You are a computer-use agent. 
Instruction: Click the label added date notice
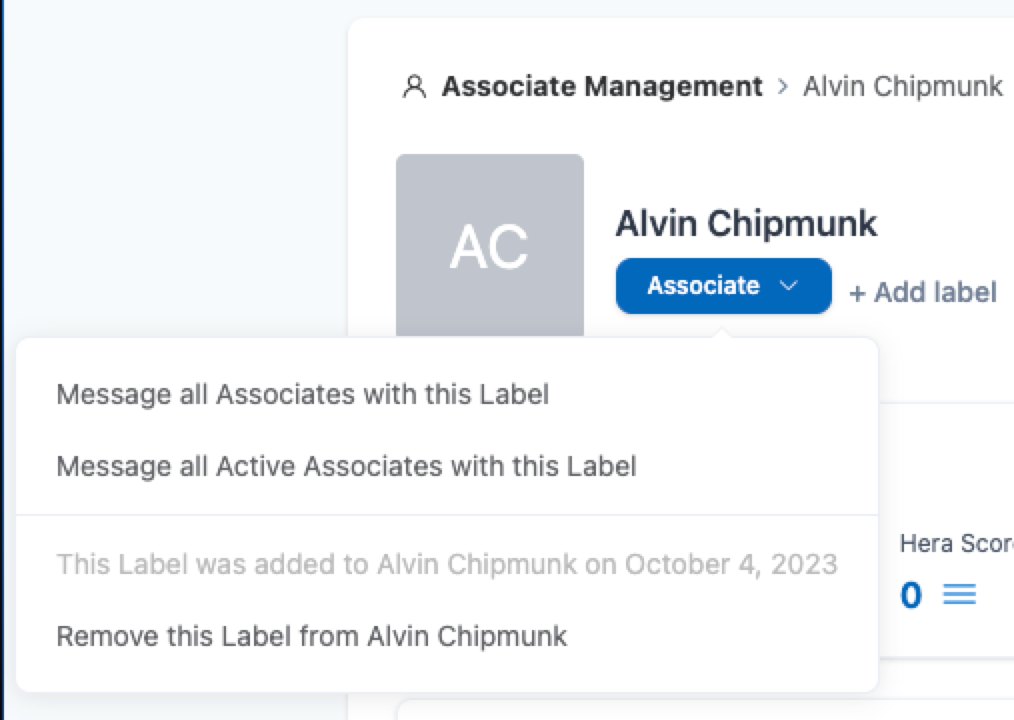click(446, 564)
